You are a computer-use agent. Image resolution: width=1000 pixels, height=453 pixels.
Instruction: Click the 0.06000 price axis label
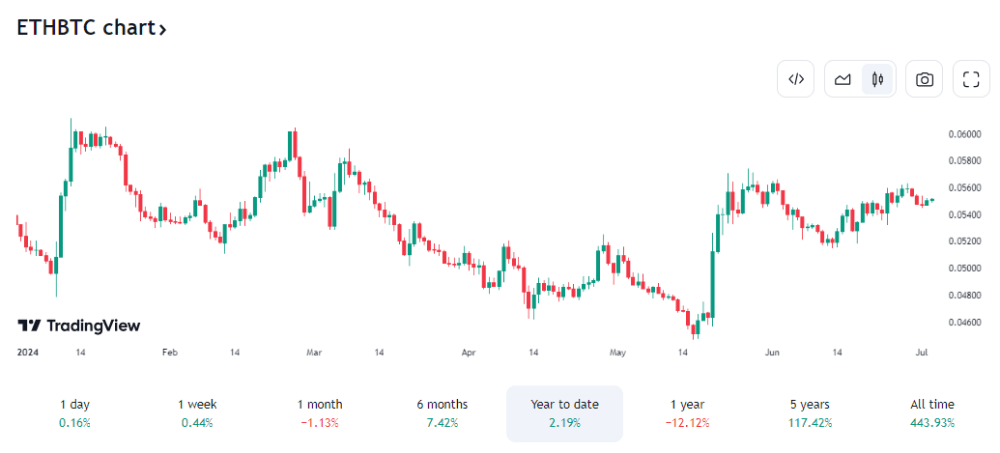pyautogui.click(x=964, y=134)
